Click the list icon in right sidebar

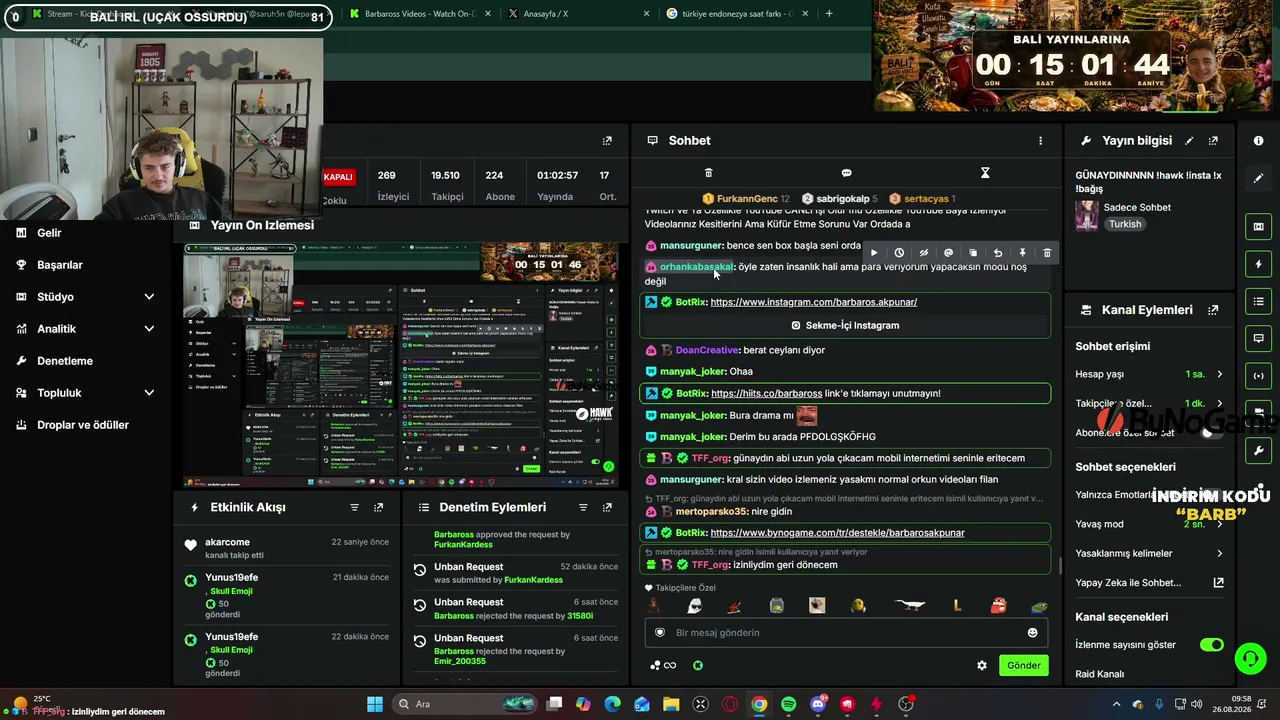(x=1258, y=301)
